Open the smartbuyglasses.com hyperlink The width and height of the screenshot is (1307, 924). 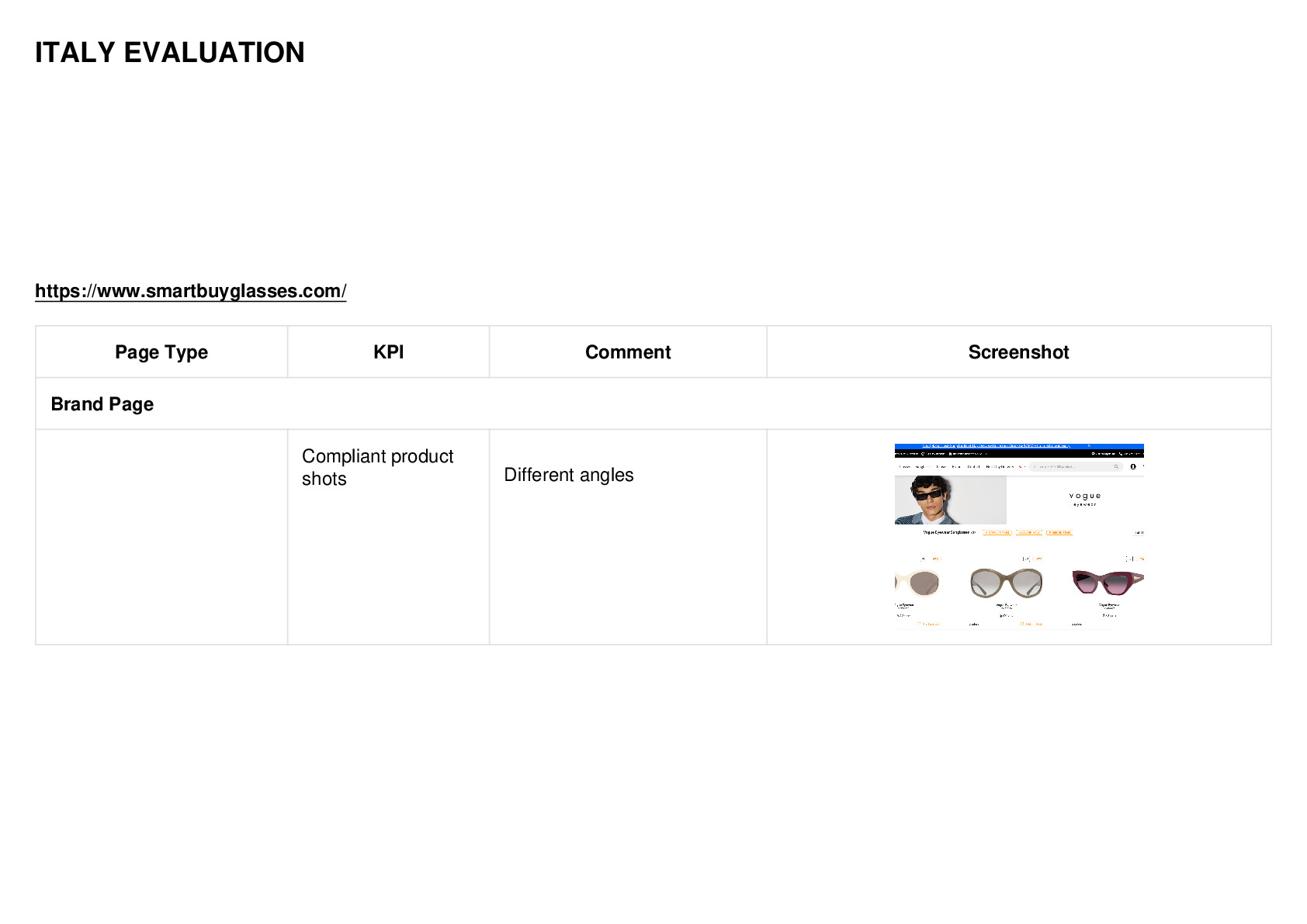tap(190, 291)
